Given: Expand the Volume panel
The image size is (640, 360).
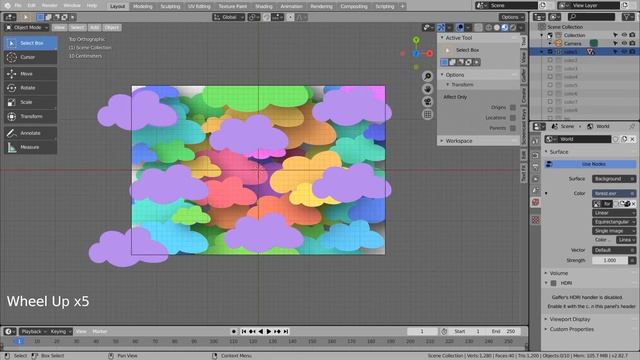Looking at the screenshot, I should click(x=558, y=273).
